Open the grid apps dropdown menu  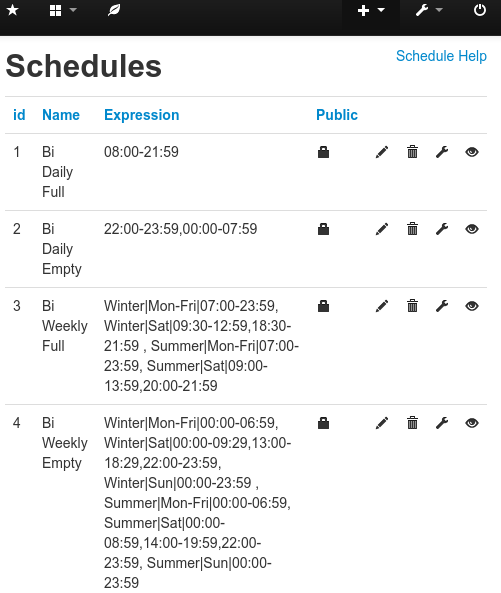click(x=63, y=10)
